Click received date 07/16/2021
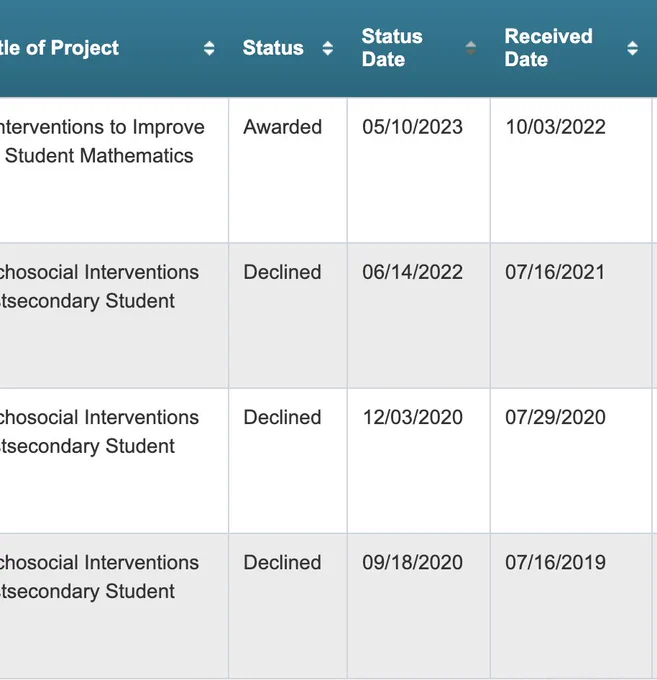 555,272
